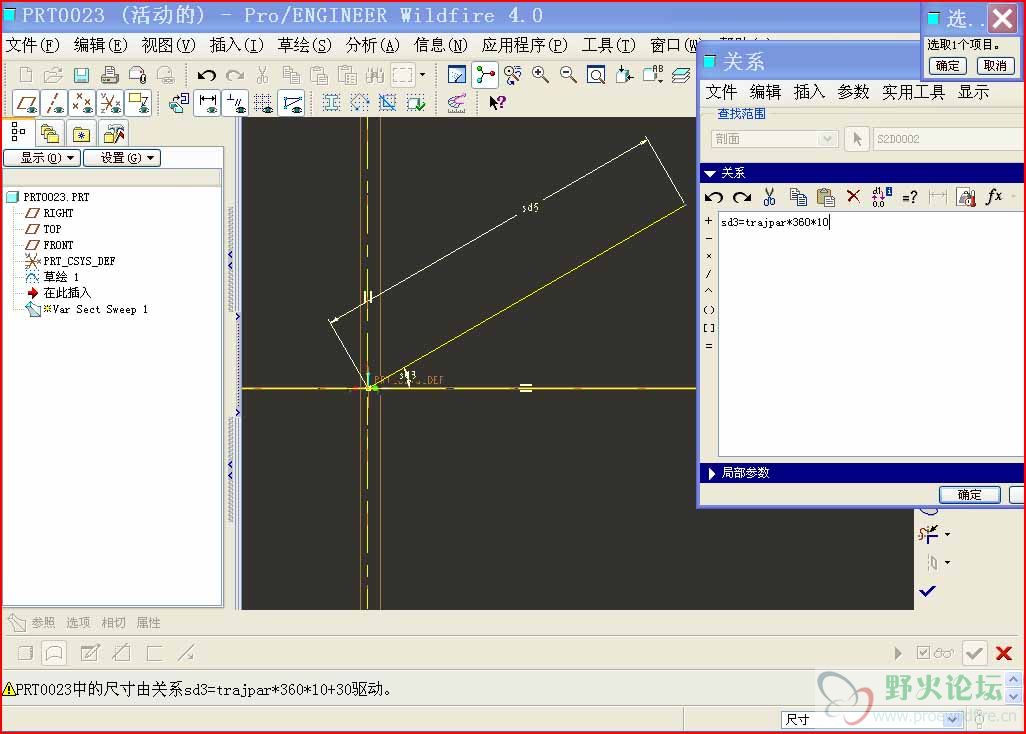
Task: Click the Feature requirements check icon
Action: (x=416, y=103)
